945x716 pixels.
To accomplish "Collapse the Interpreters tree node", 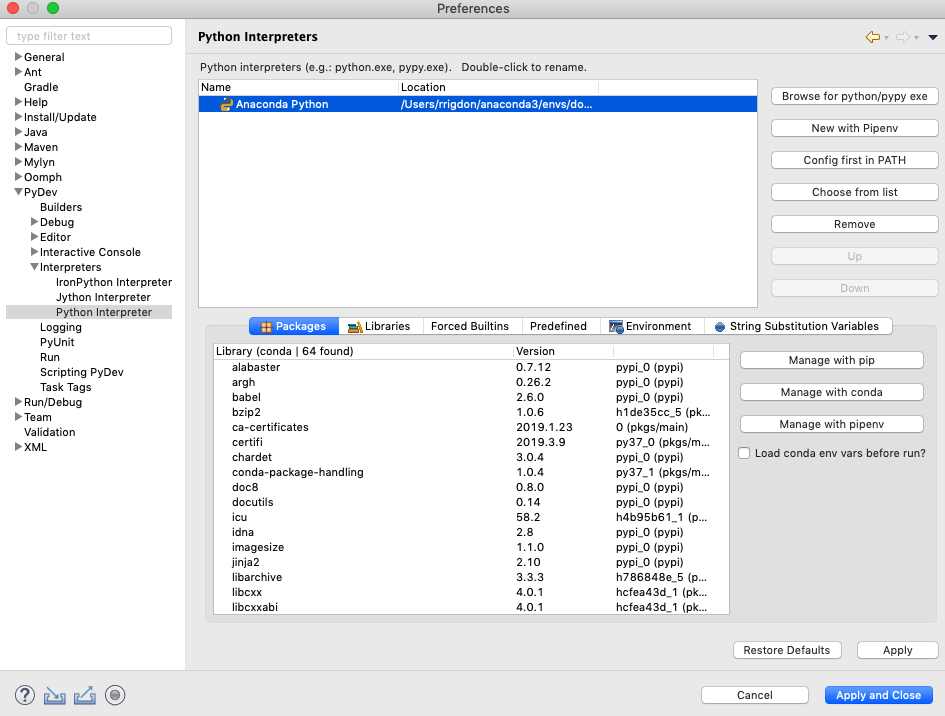I will 34,267.
